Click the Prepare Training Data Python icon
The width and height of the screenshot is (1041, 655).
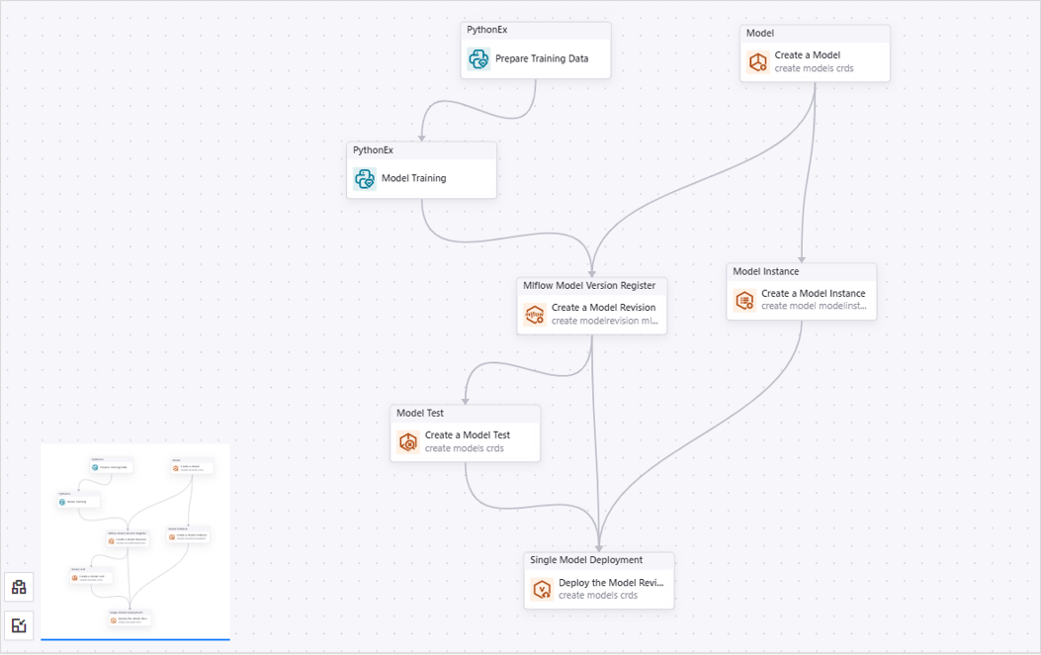click(478, 59)
